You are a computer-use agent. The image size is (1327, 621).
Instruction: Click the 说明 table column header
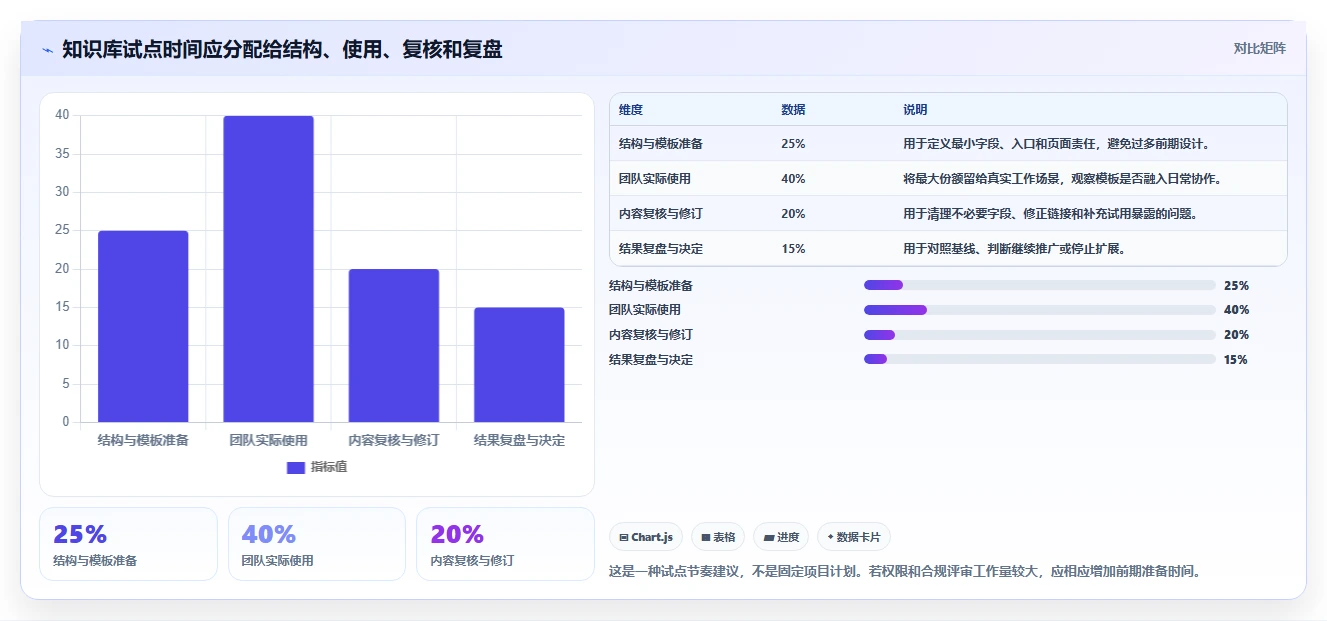(915, 110)
